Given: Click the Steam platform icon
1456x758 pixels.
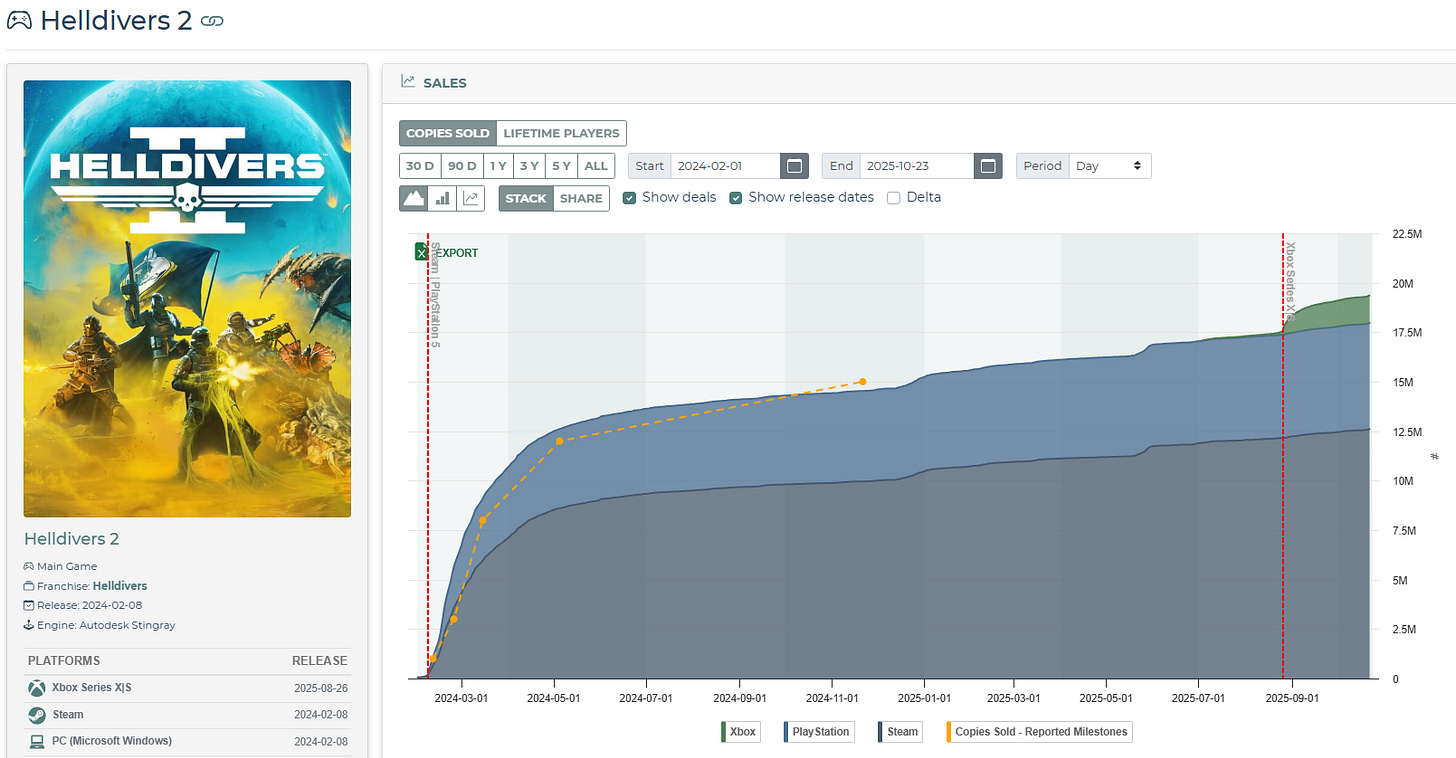Looking at the screenshot, I should tap(37, 715).
